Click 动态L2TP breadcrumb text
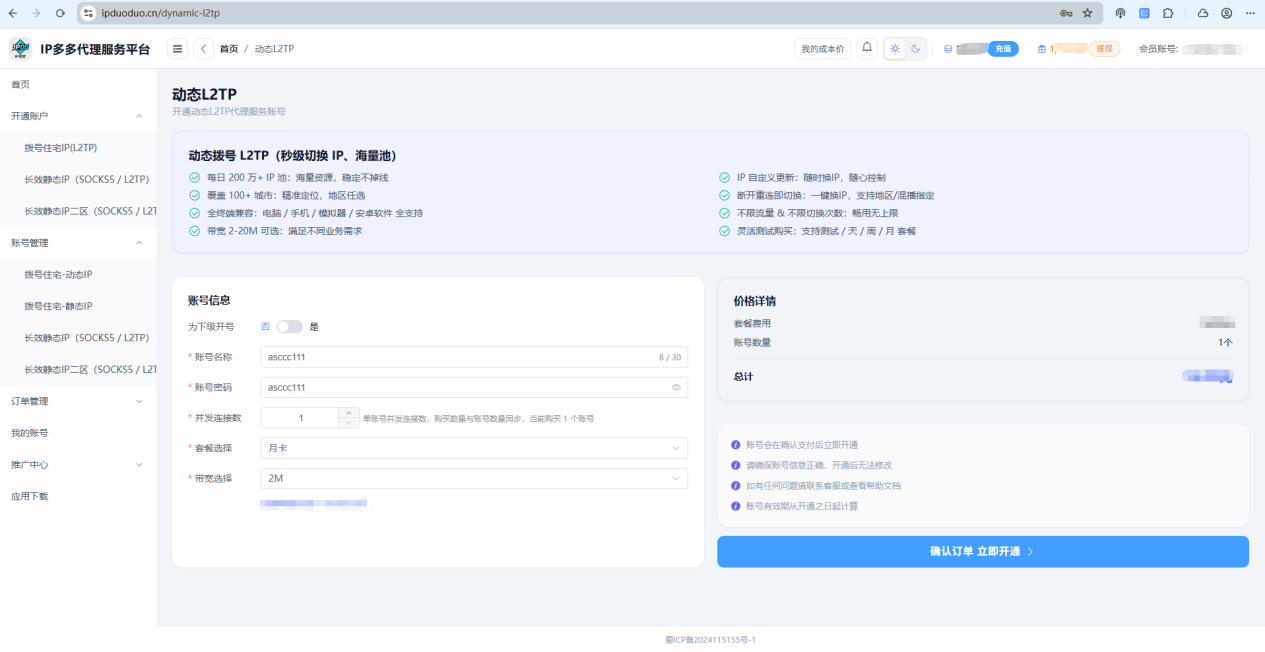Screen dimensions: 1265x652 tap(274, 49)
